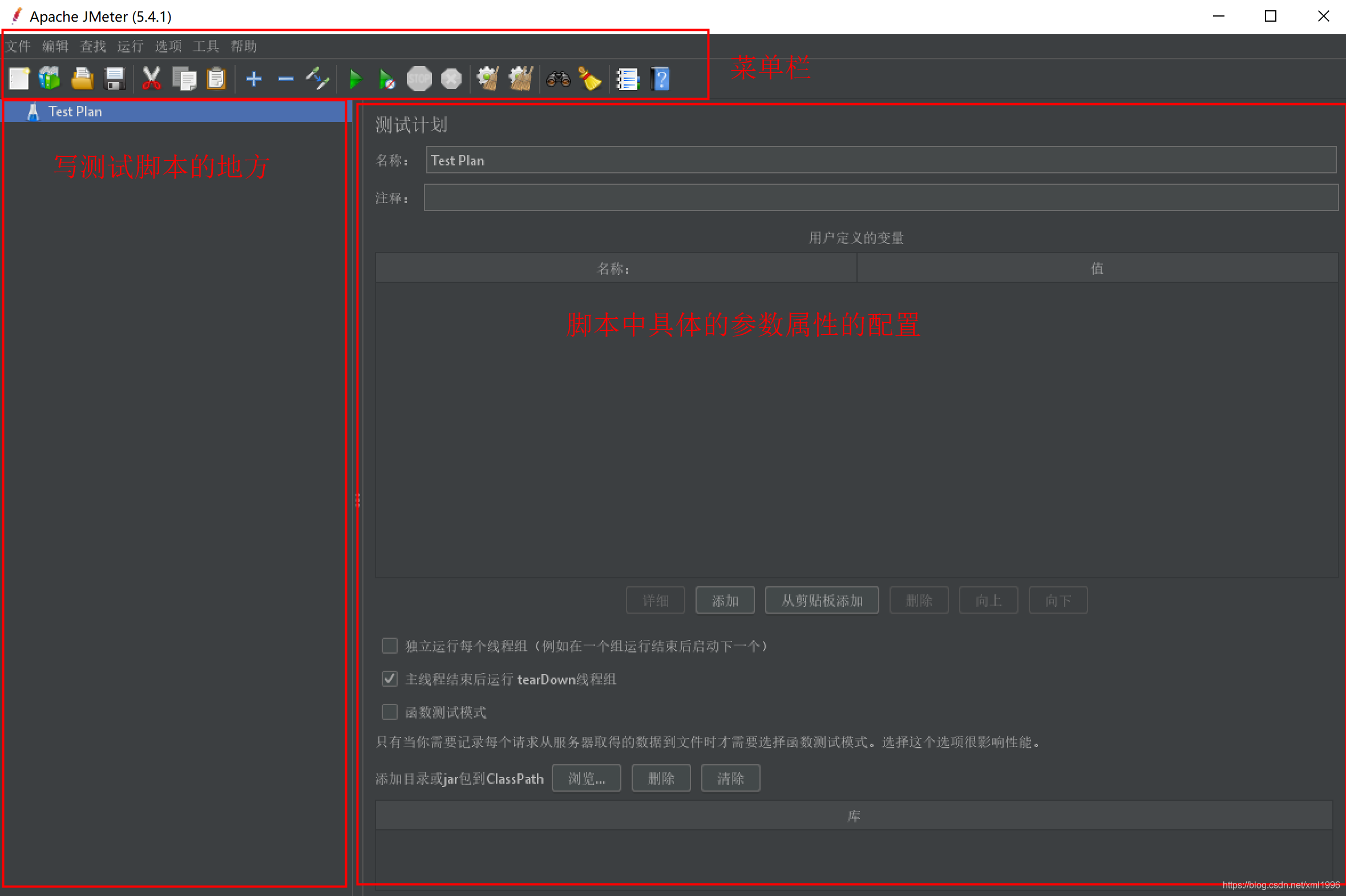Click the Cut scissors icon
Image resolution: width=1346 pixels, height=896 pixels.
[x=151, y=79]
